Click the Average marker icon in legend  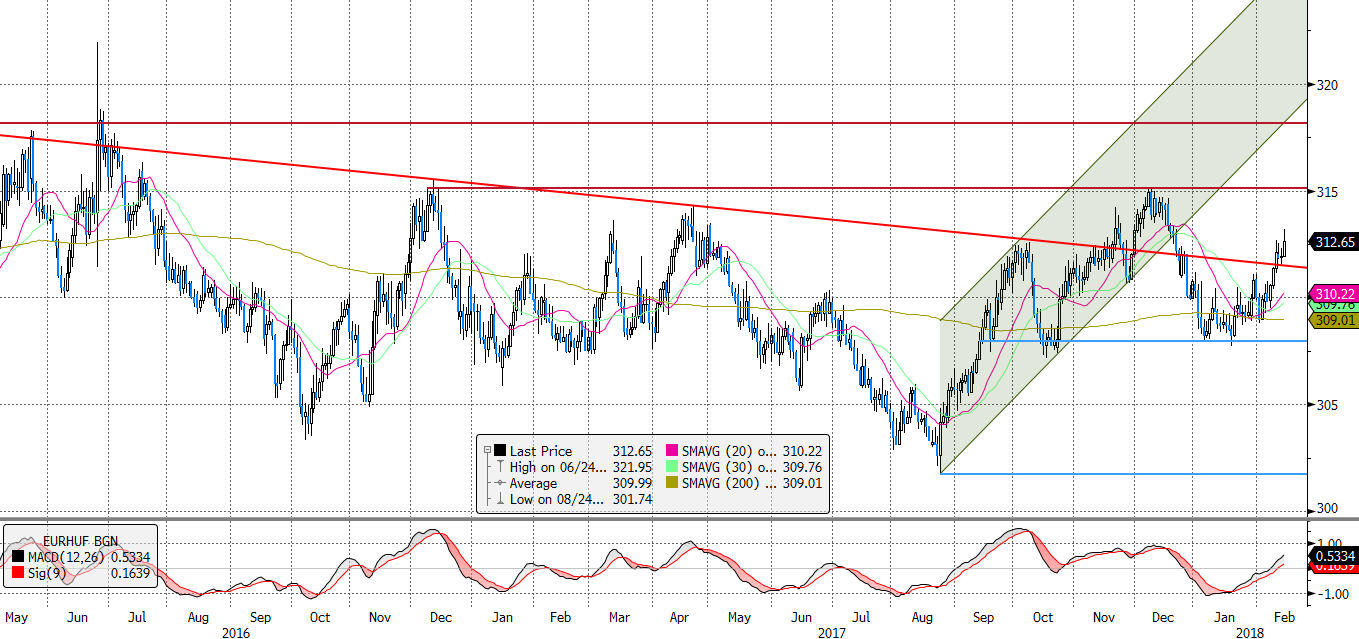(x=499, y=483)
